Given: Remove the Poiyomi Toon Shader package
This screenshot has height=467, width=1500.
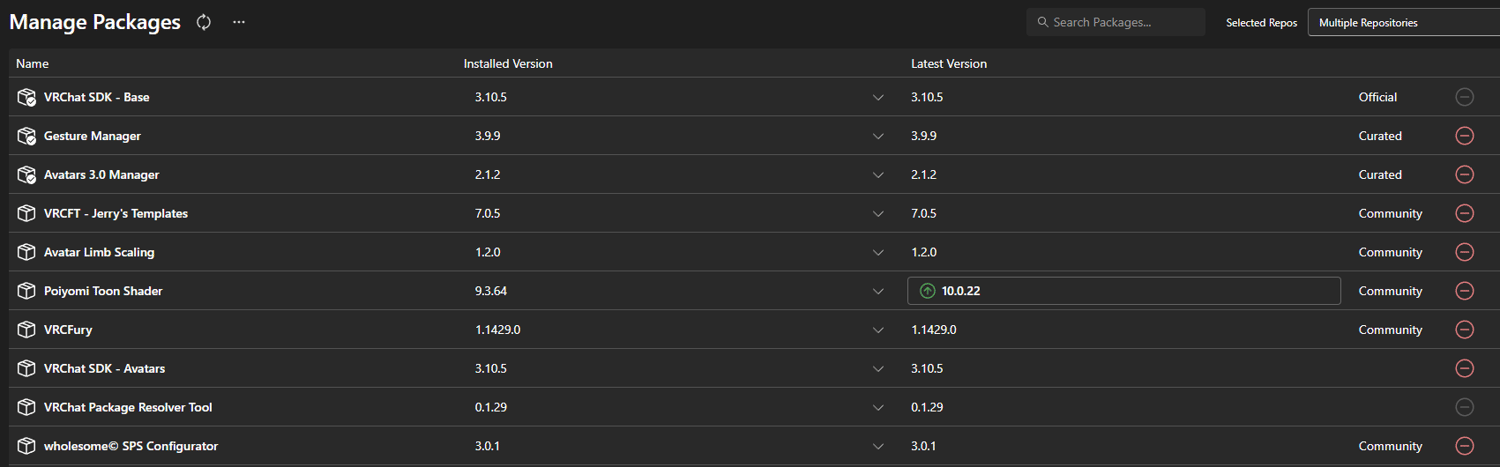Looking at the screenshot, I should pos(1464,291).
